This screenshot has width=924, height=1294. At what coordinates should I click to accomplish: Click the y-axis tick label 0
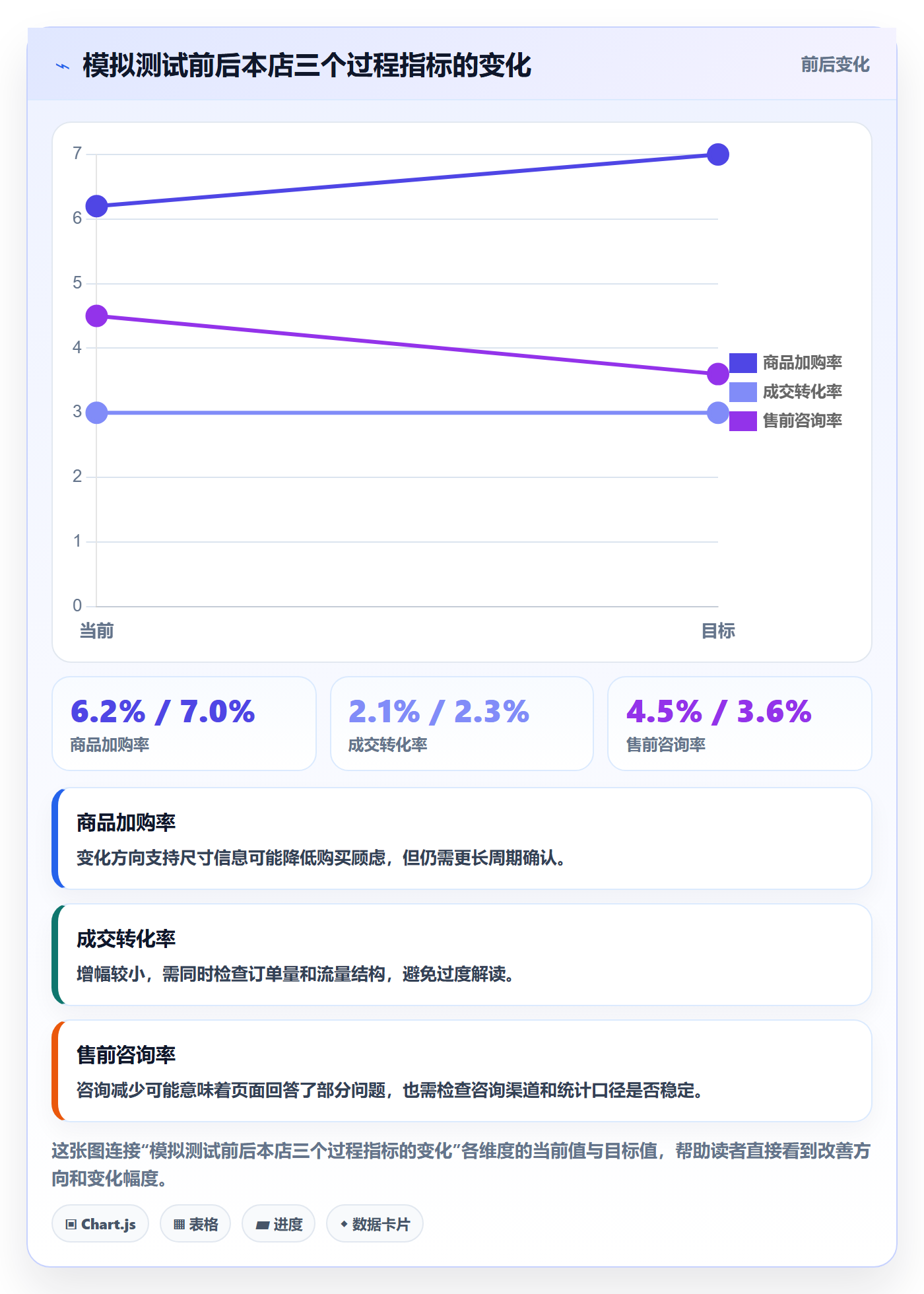pyautogui.click(x=77, y=605)
